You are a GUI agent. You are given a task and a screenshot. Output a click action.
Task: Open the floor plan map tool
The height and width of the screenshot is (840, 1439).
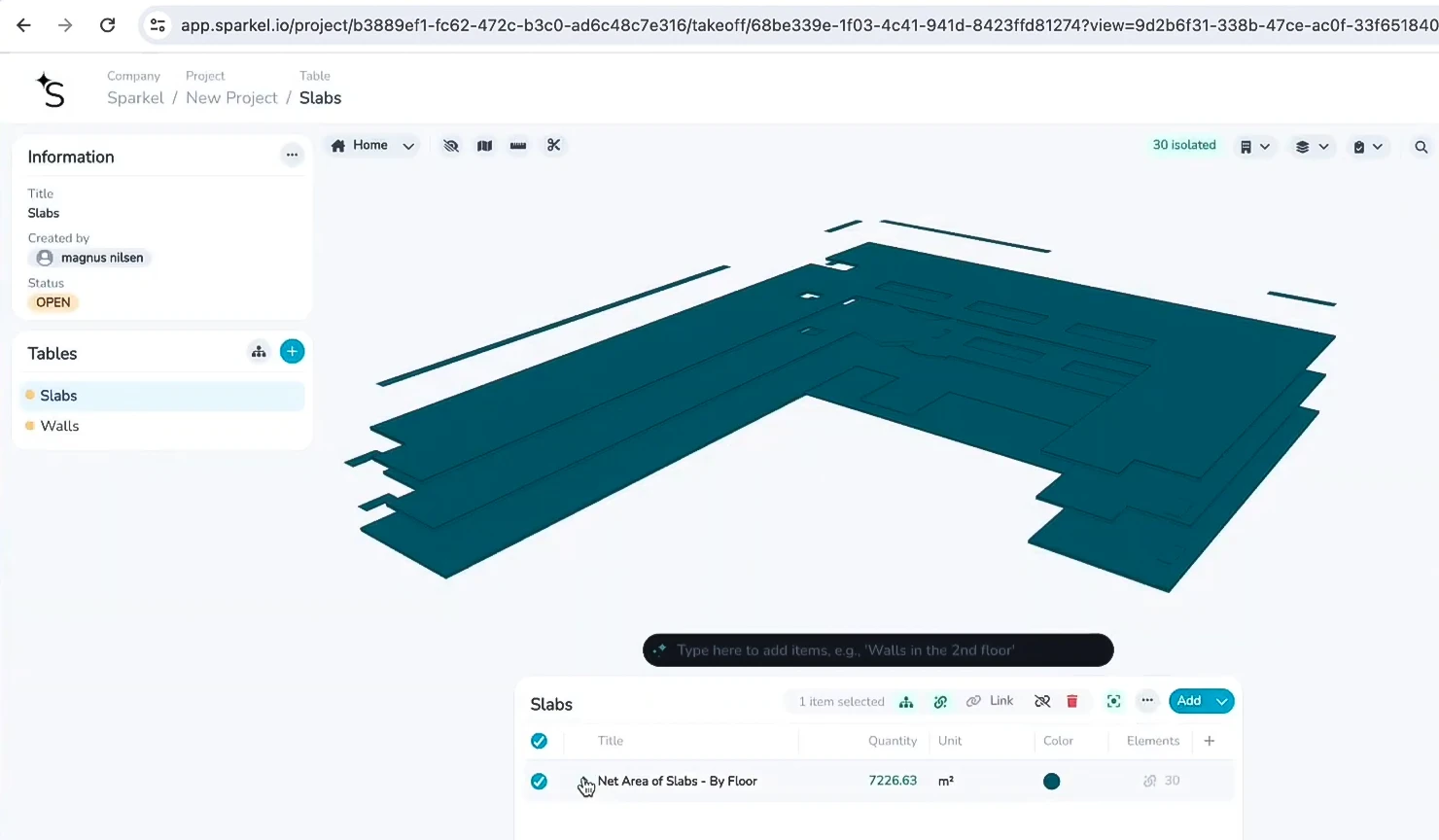484,146
